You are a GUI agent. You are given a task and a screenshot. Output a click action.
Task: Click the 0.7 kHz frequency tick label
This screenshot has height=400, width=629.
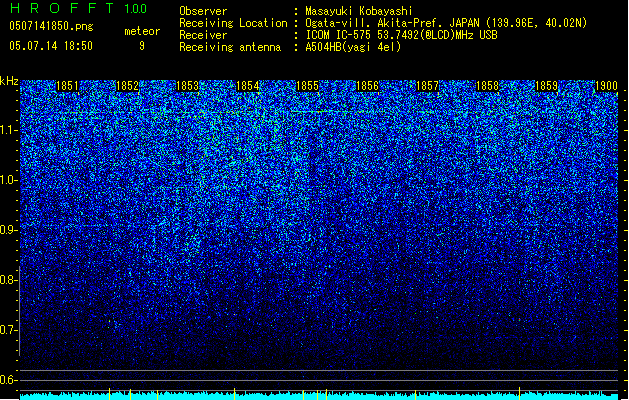point(7,330)
